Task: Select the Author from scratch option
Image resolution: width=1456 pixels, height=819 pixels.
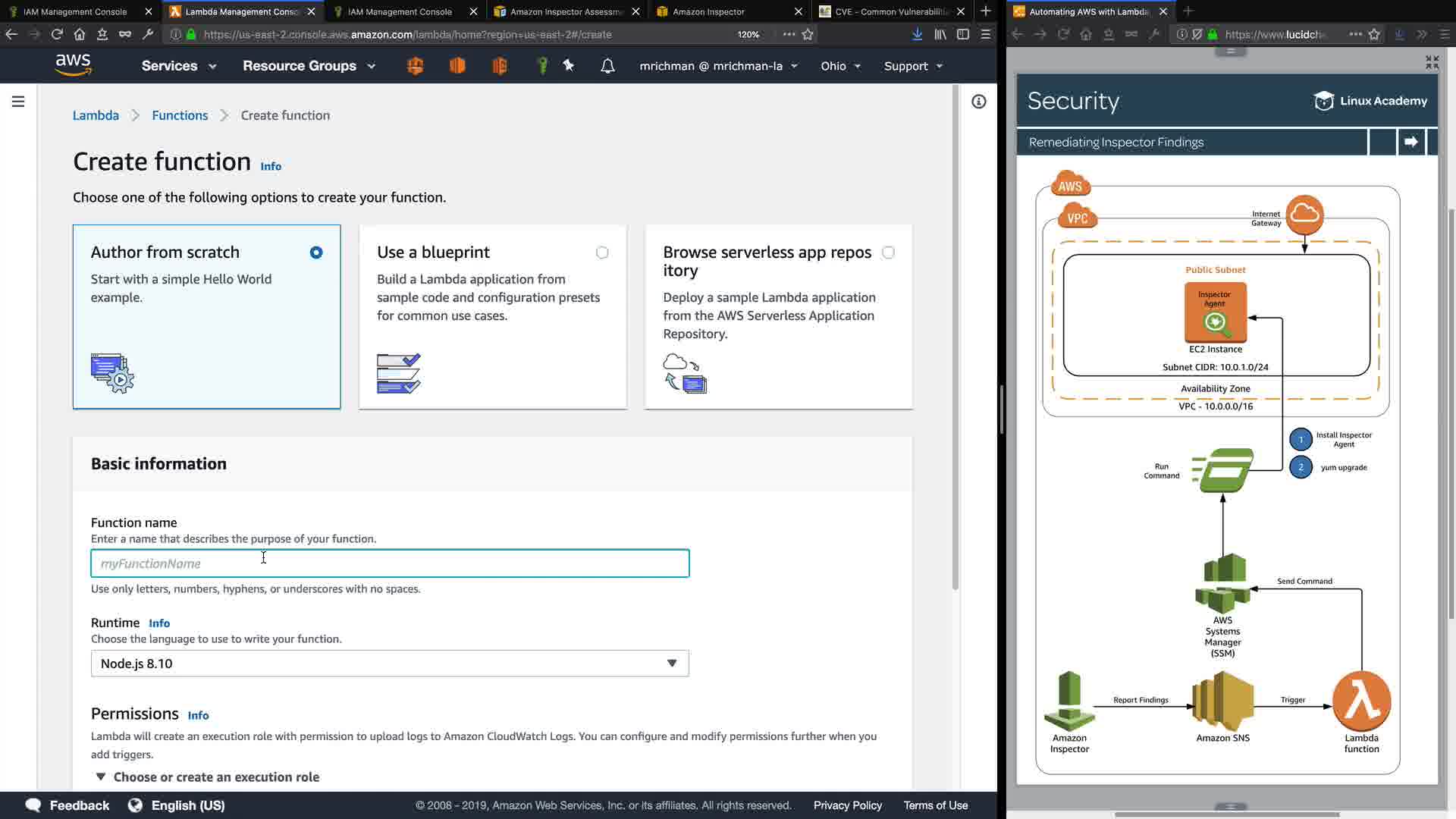Action: pyautogui.click(x=316, y=253)
